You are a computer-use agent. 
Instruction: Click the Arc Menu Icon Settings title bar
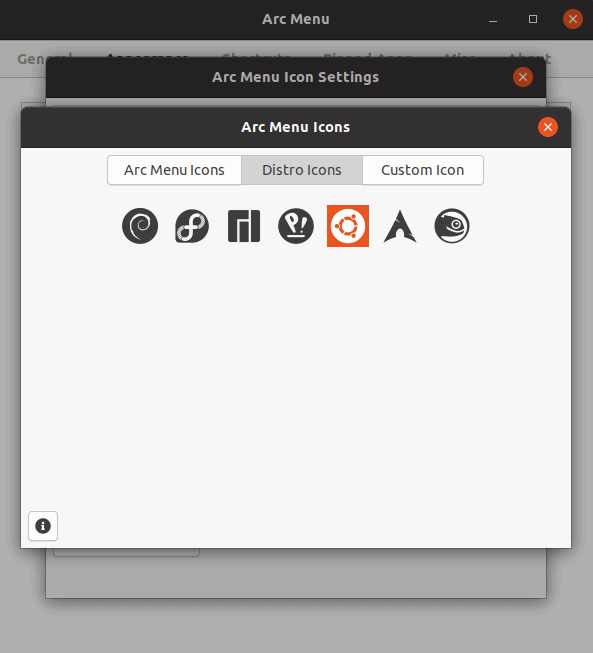point(296,77)
